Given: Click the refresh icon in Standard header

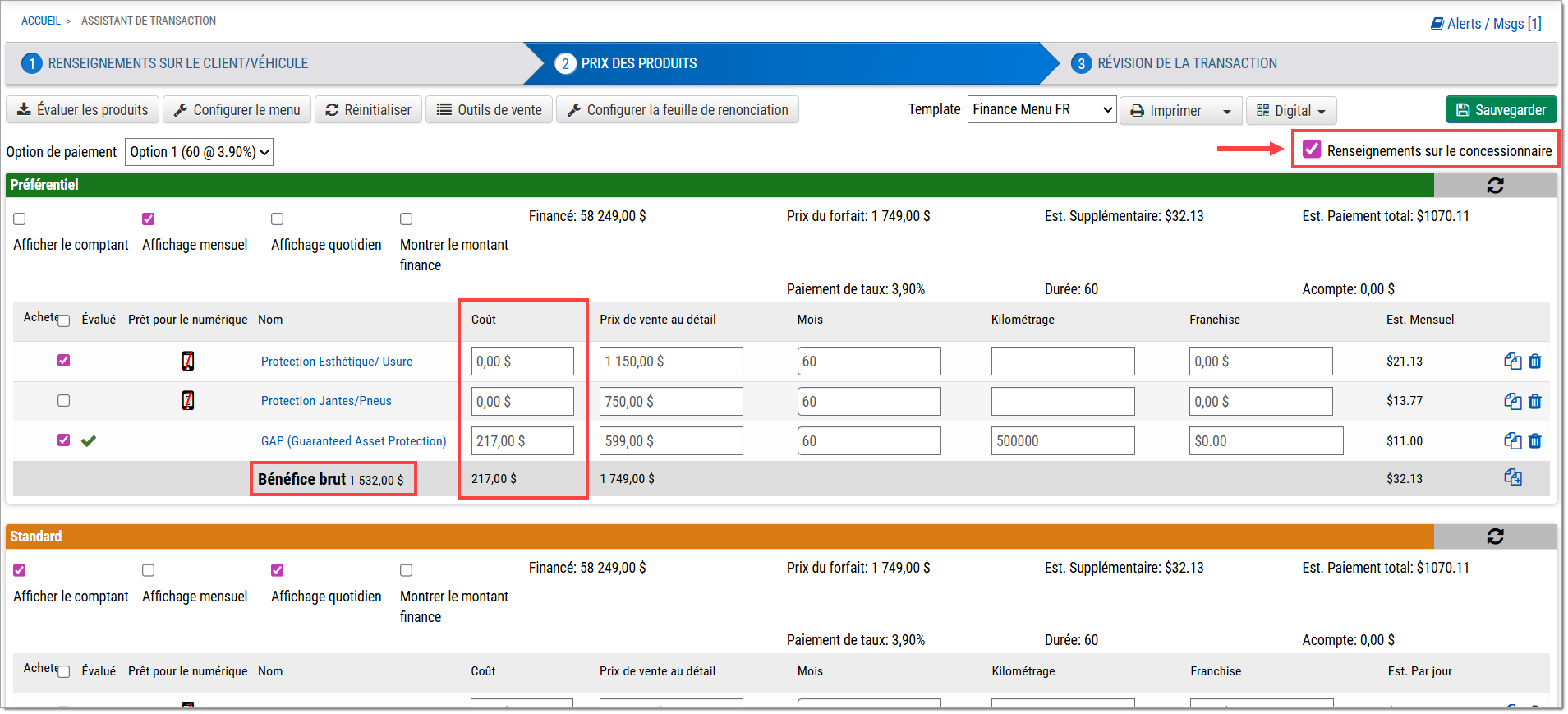Looking at the screenshot, I should coord(1495,537).
